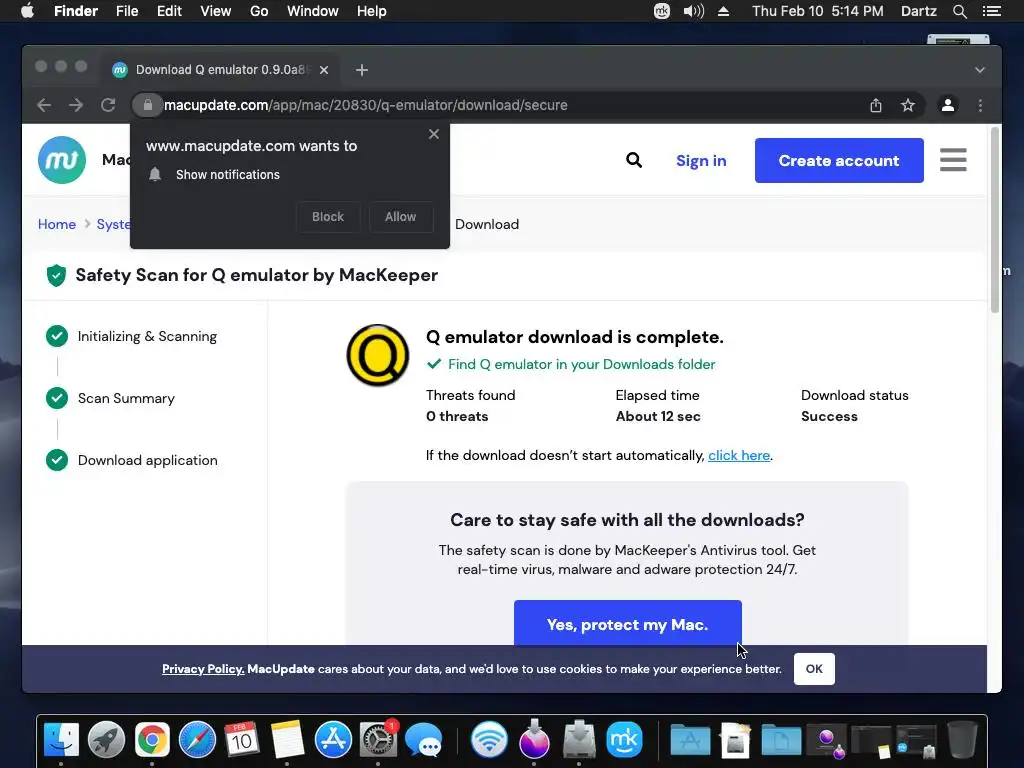Open the Edit menu
The image size is (1024, 768).
tap(169, 11)
